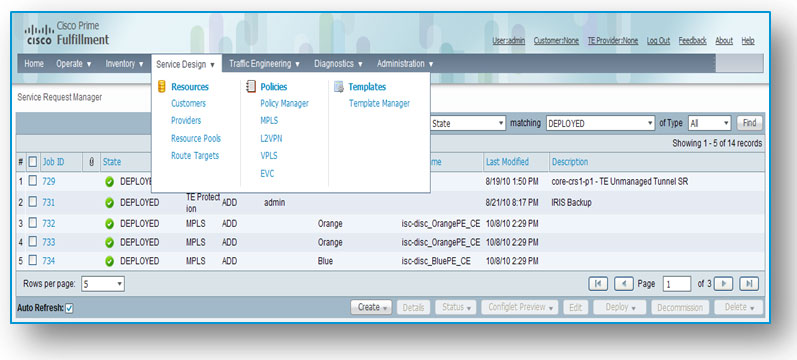Click the Decommission button

tap(680, 307)
